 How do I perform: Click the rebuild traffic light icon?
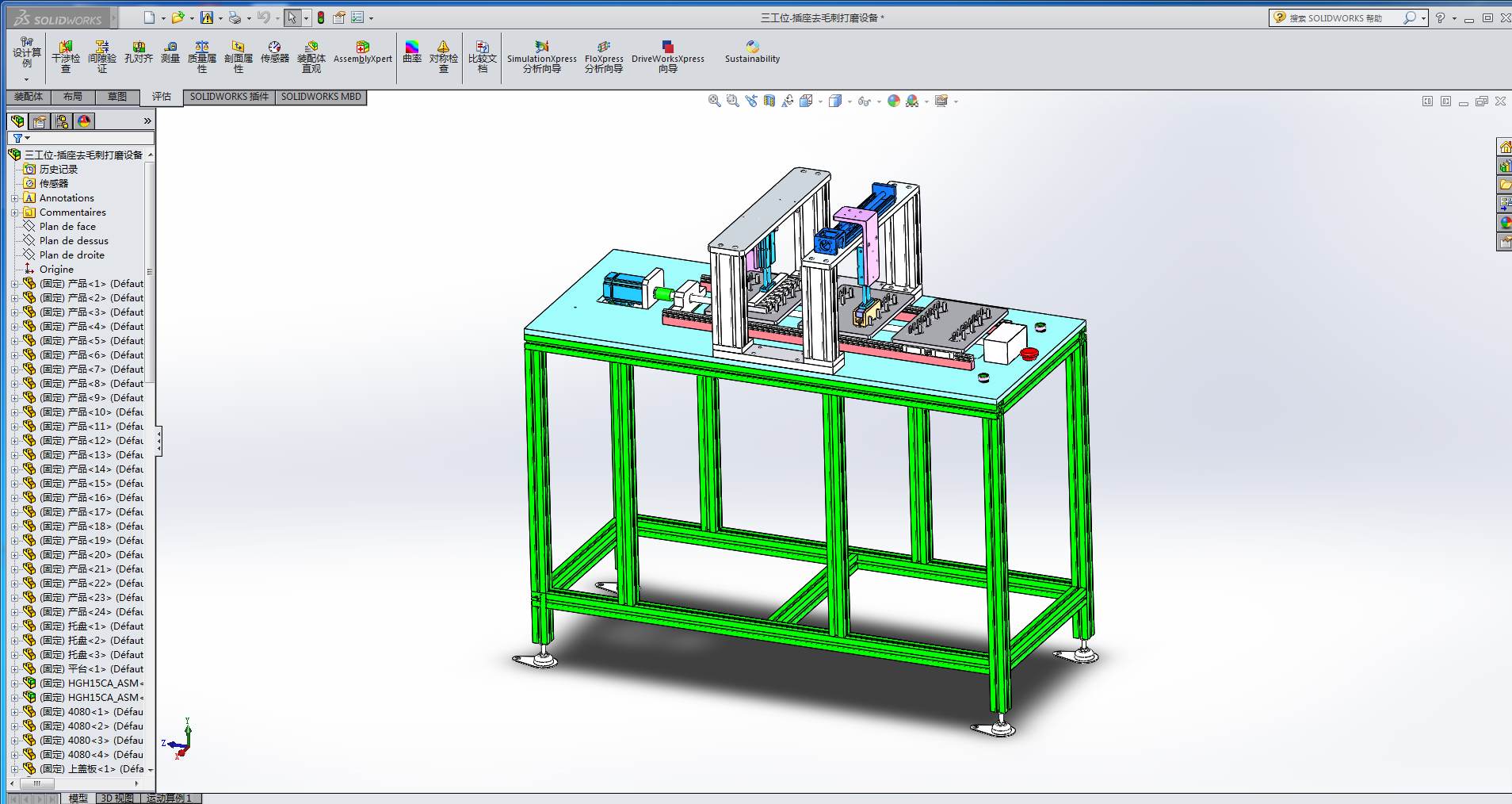click(321, 17)
